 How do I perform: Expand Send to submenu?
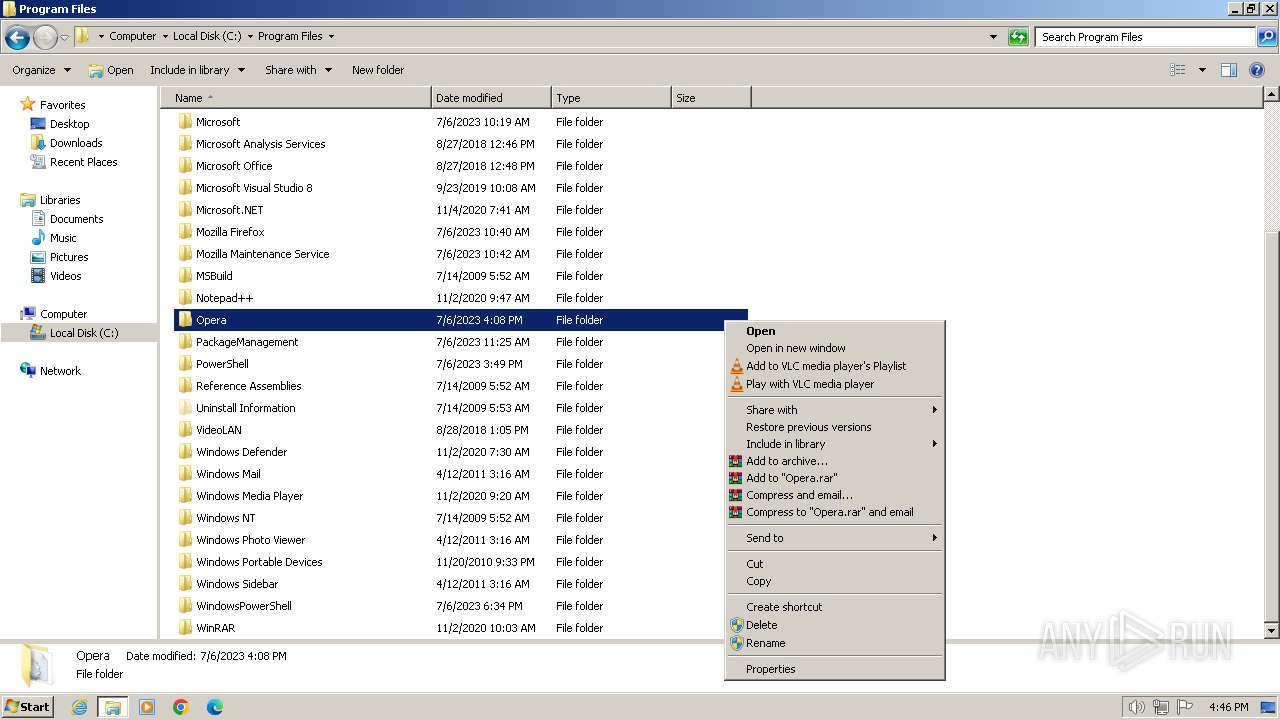click(842, 538)
